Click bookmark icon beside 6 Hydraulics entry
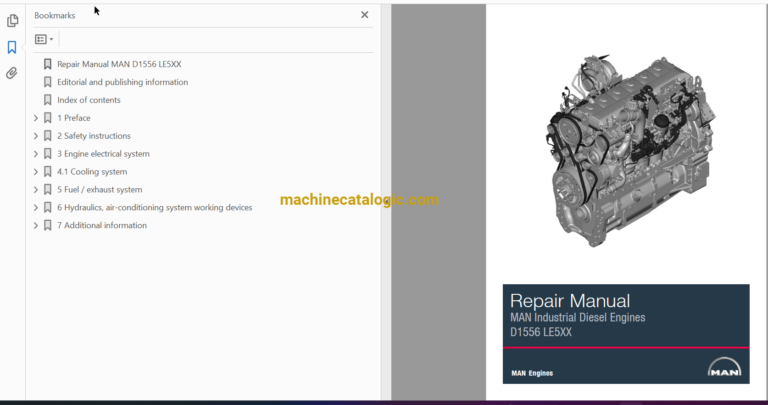 pyautogui.click(x=48, y=208)
